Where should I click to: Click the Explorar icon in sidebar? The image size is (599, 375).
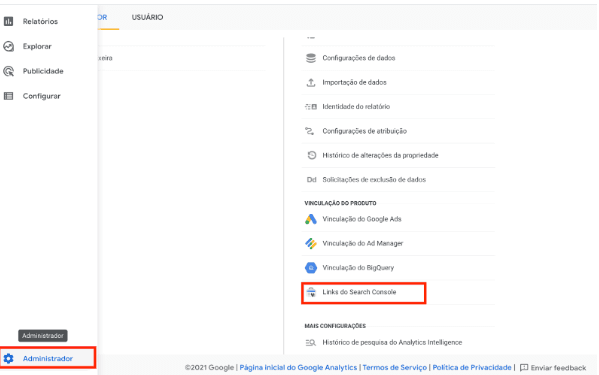coord(8,46)
